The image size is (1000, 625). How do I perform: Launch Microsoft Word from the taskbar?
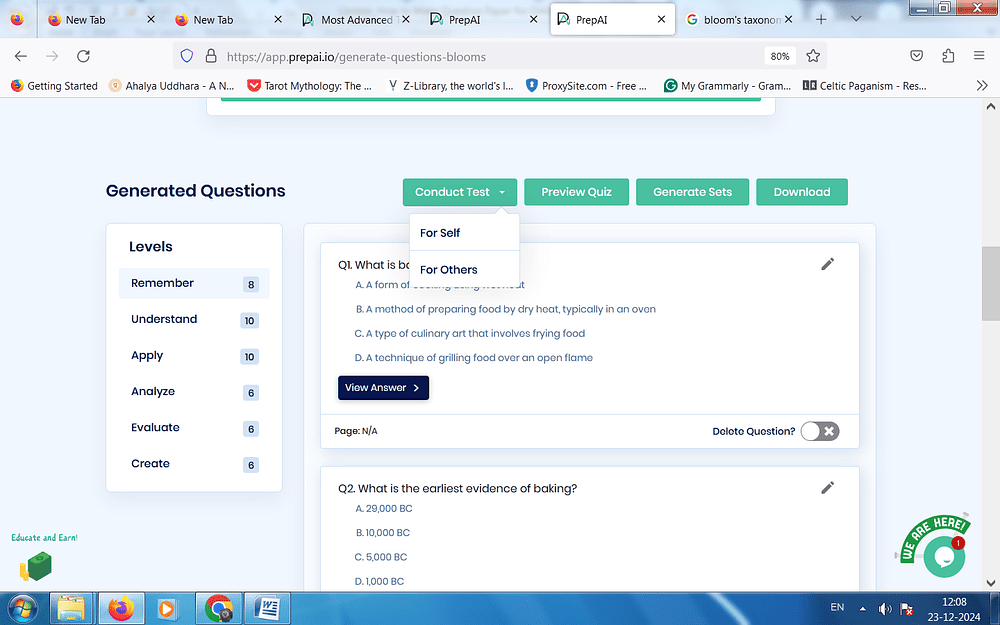[x=269, y=607]
